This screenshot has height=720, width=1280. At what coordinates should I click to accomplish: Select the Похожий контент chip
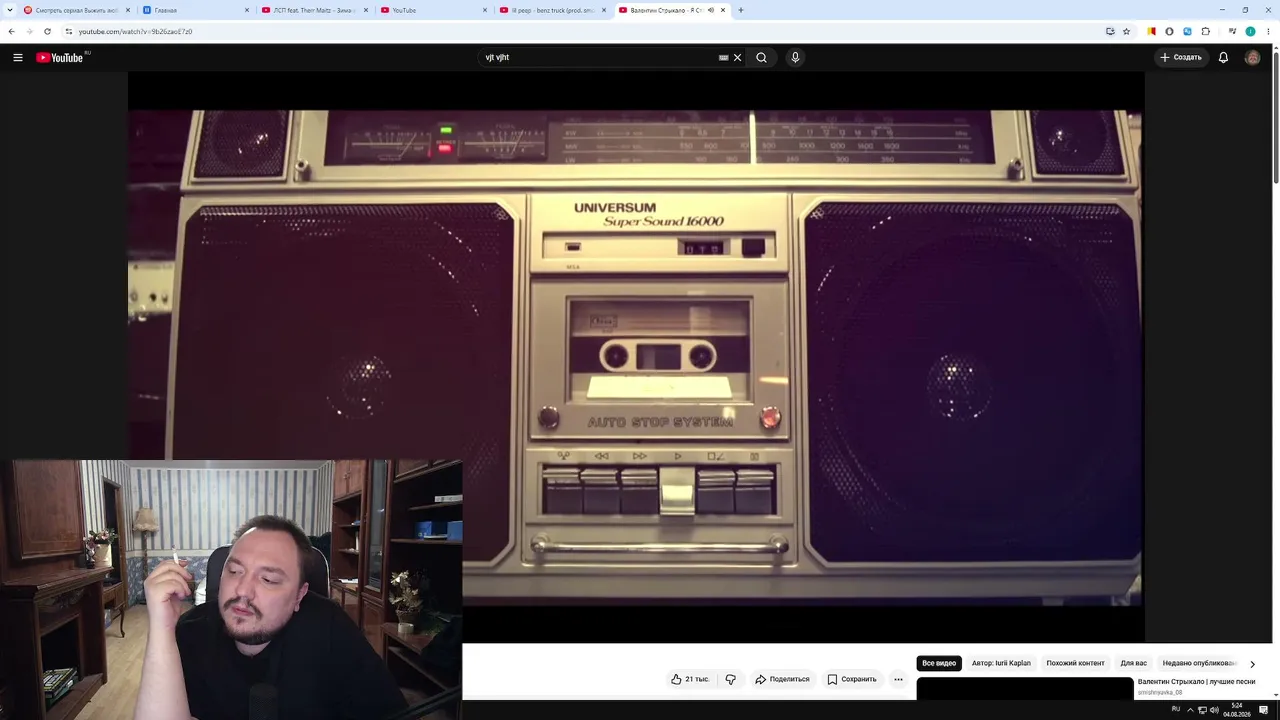(x=1075, y=663)
